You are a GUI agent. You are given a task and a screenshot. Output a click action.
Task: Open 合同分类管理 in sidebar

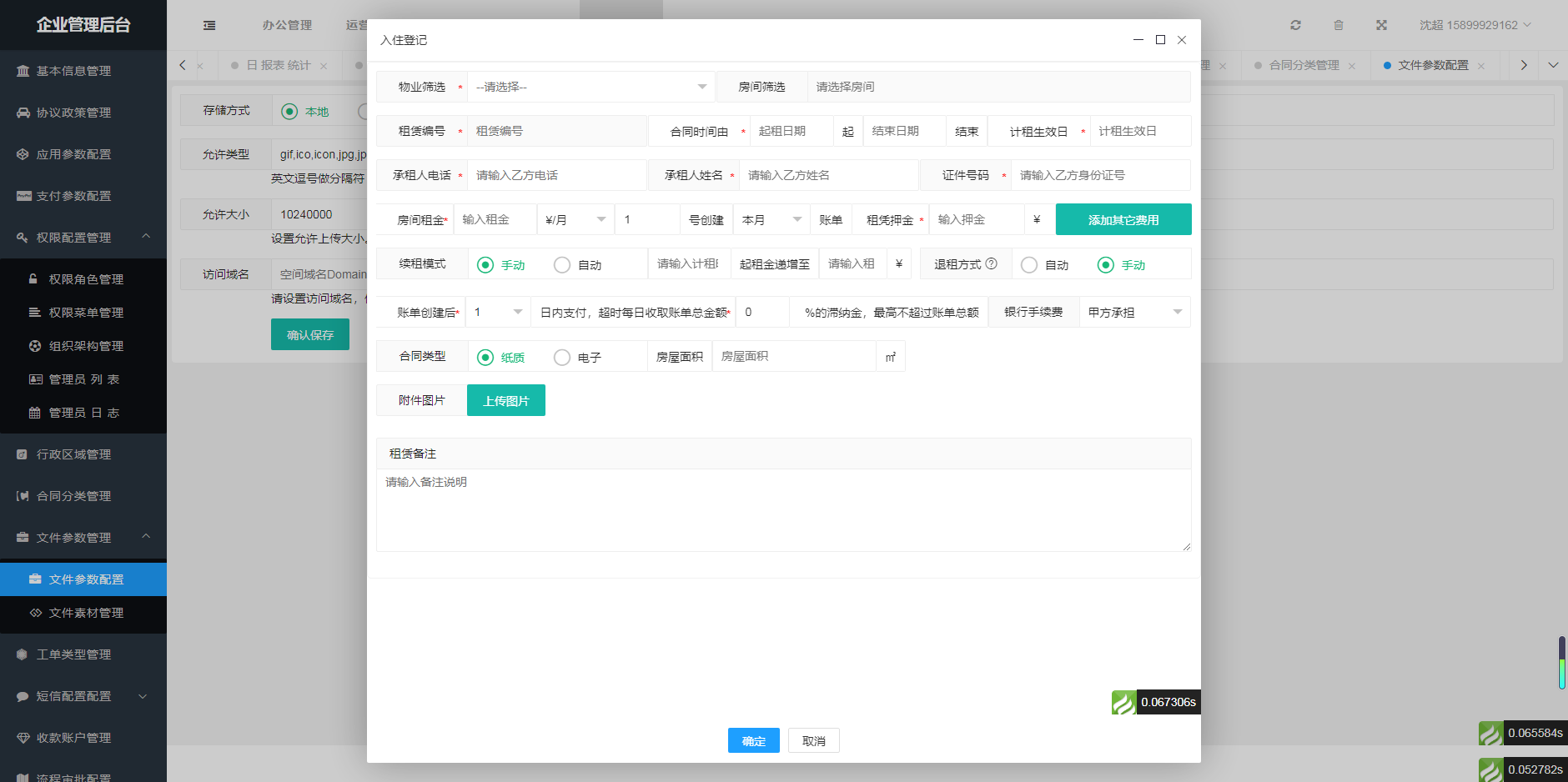click(83, 496)
